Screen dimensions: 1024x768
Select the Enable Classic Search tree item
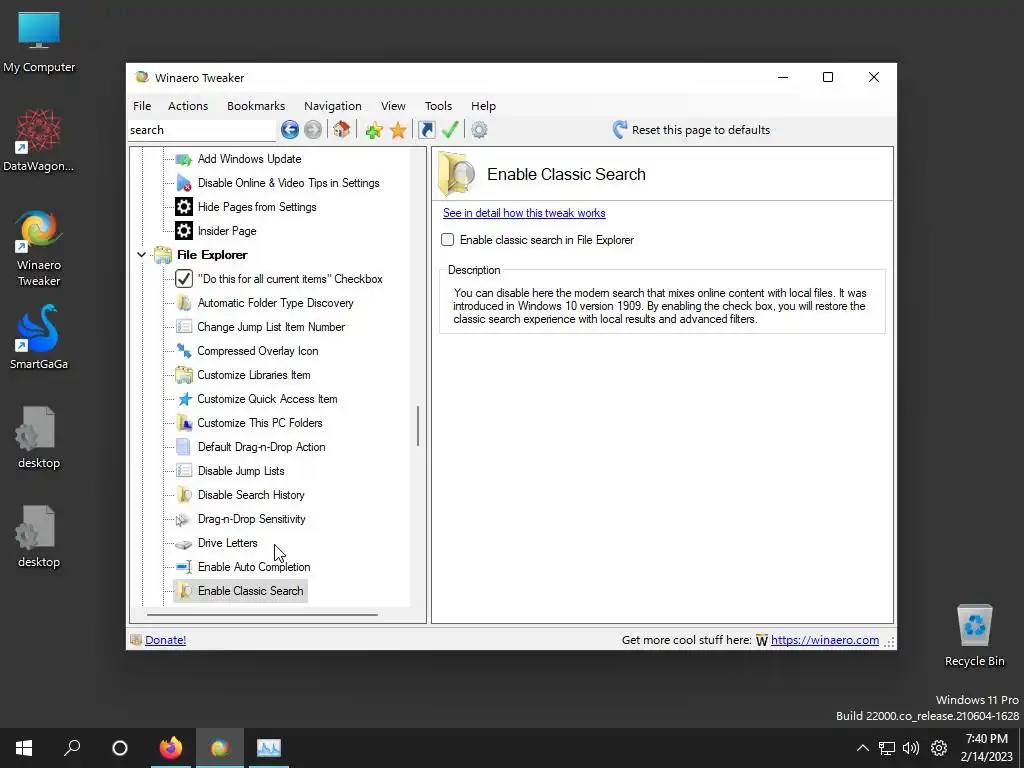coord(240,591)
